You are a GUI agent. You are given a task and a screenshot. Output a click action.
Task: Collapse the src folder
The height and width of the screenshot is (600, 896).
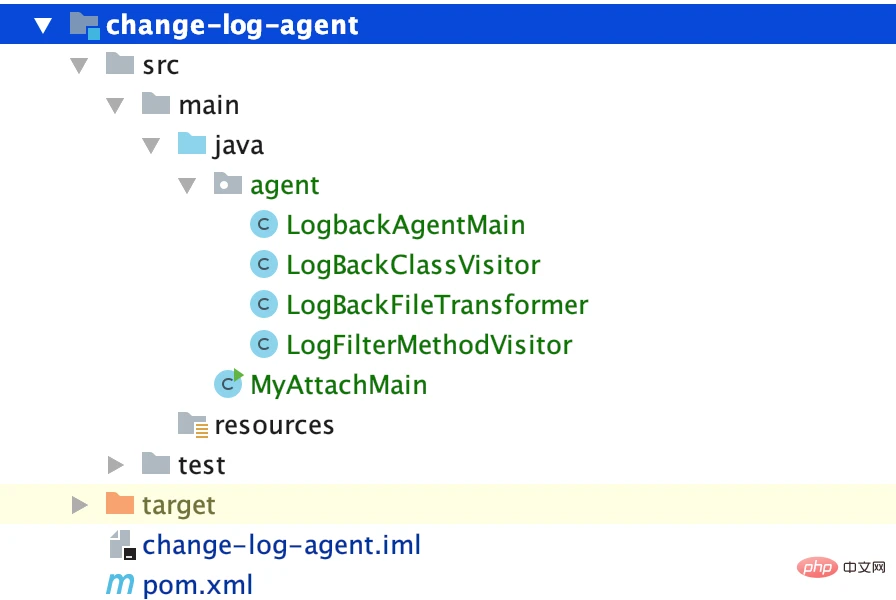tap(78, 64)
